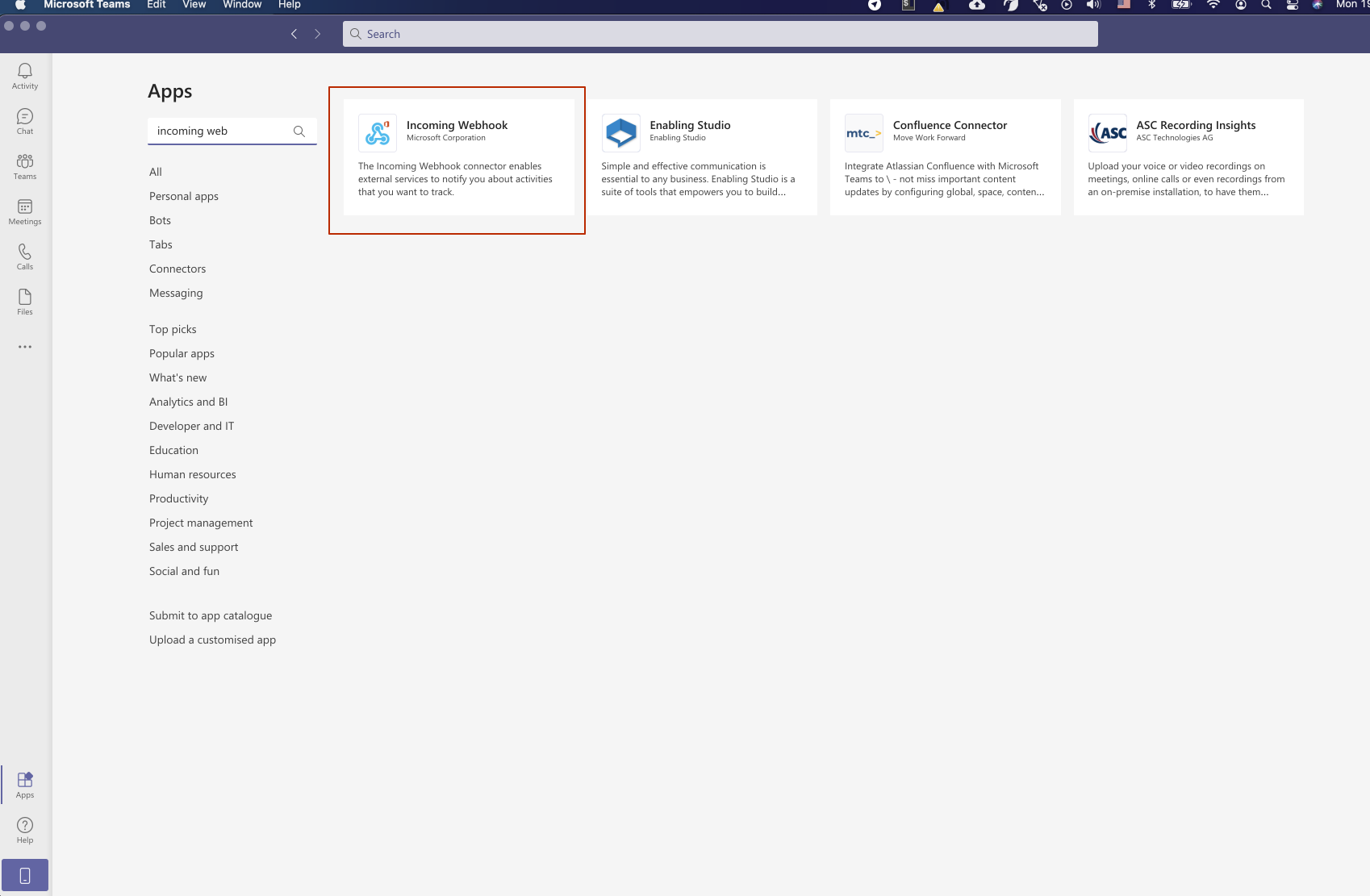Open the Incoming Webhook title
Viewport: 1370px width, 896px height.
[x=457, y=125]
